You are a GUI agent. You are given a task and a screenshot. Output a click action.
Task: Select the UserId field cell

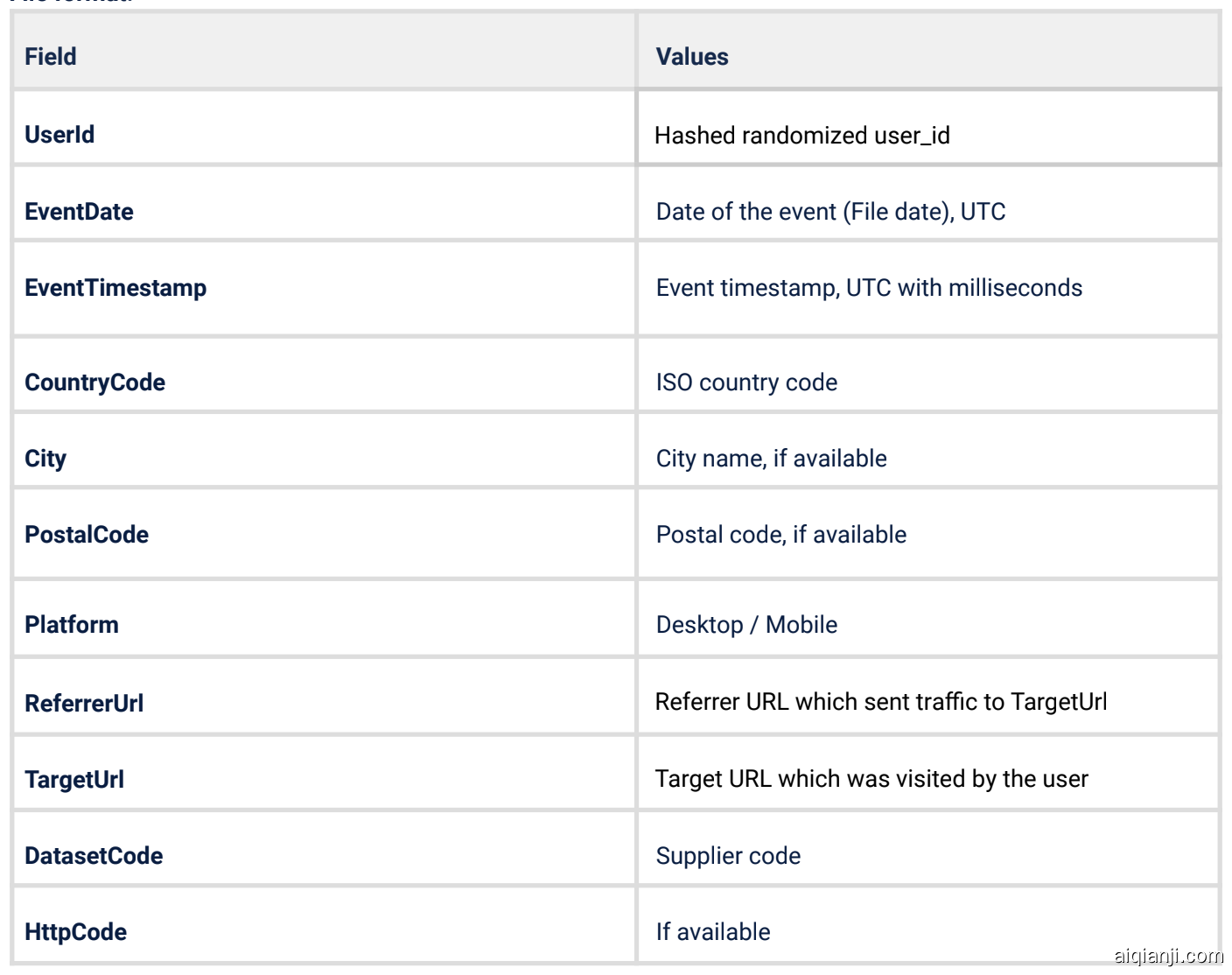click(59, 135)
